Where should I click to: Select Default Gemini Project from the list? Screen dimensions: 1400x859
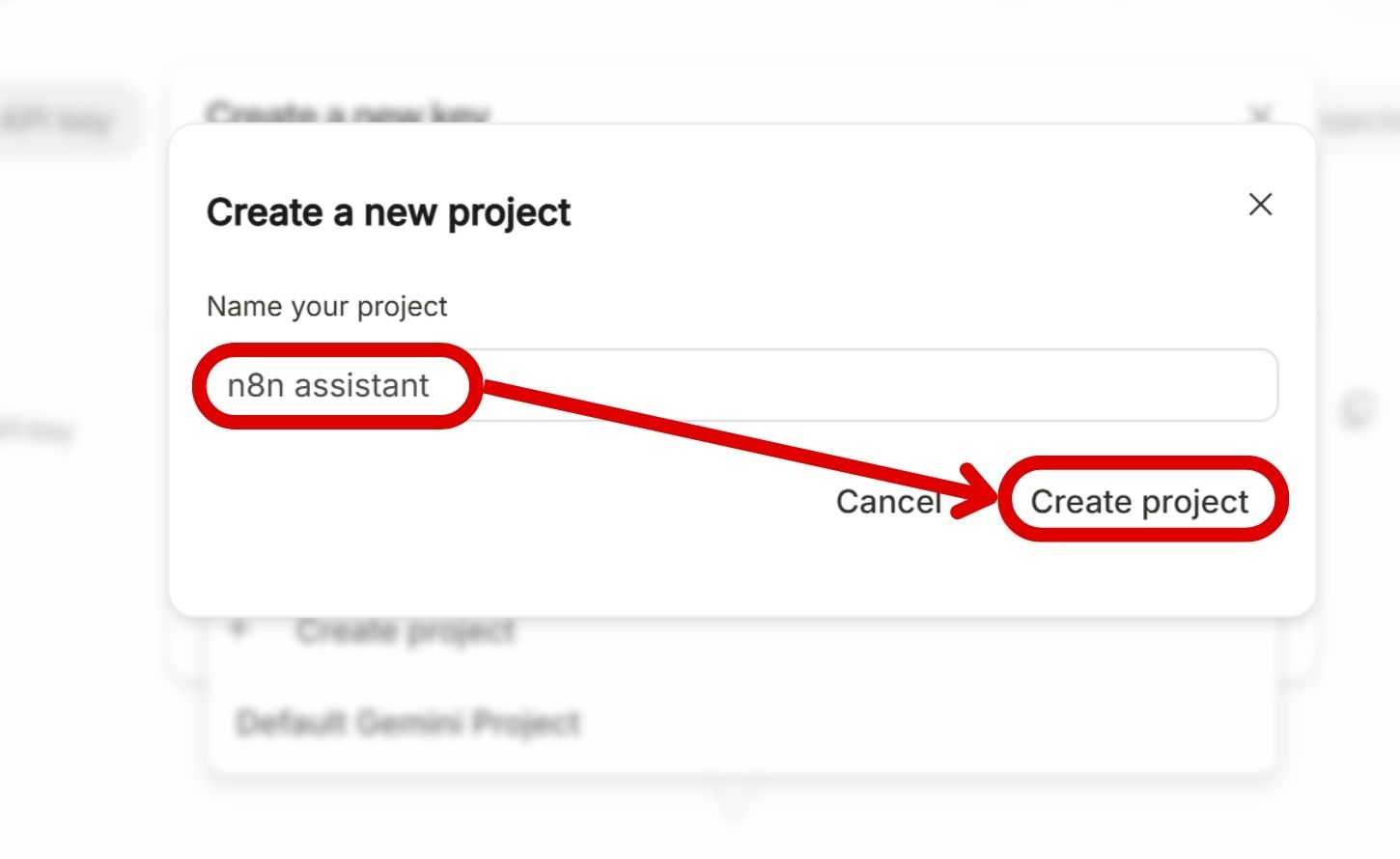(x=408, y=723)
